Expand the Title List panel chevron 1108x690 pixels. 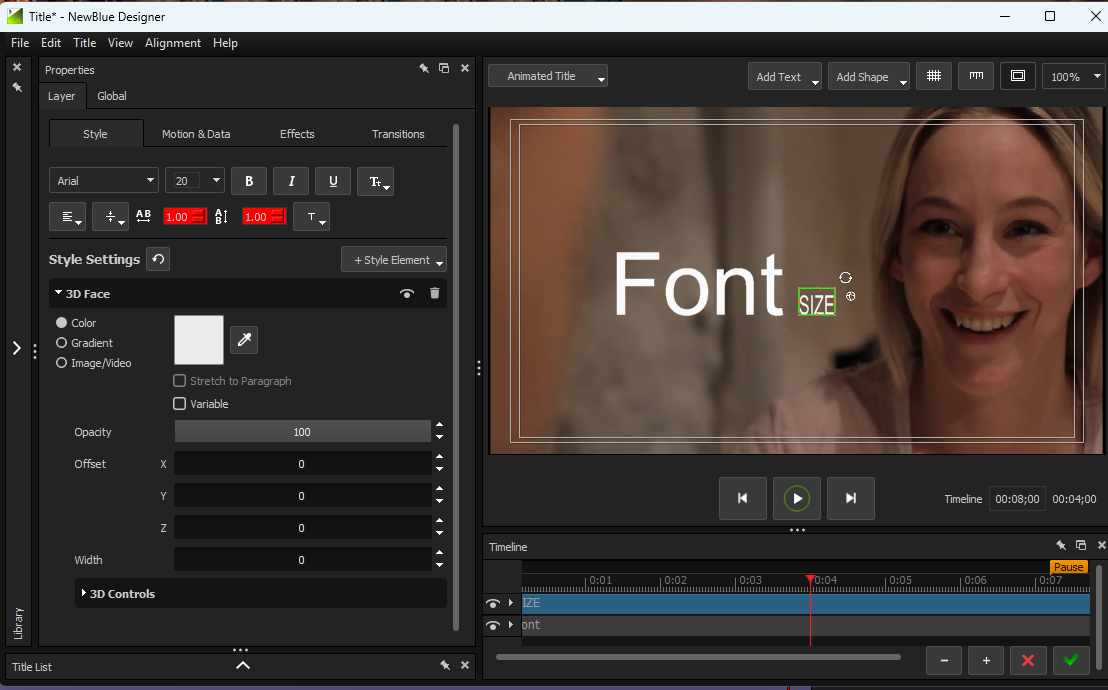coord(242,665)
